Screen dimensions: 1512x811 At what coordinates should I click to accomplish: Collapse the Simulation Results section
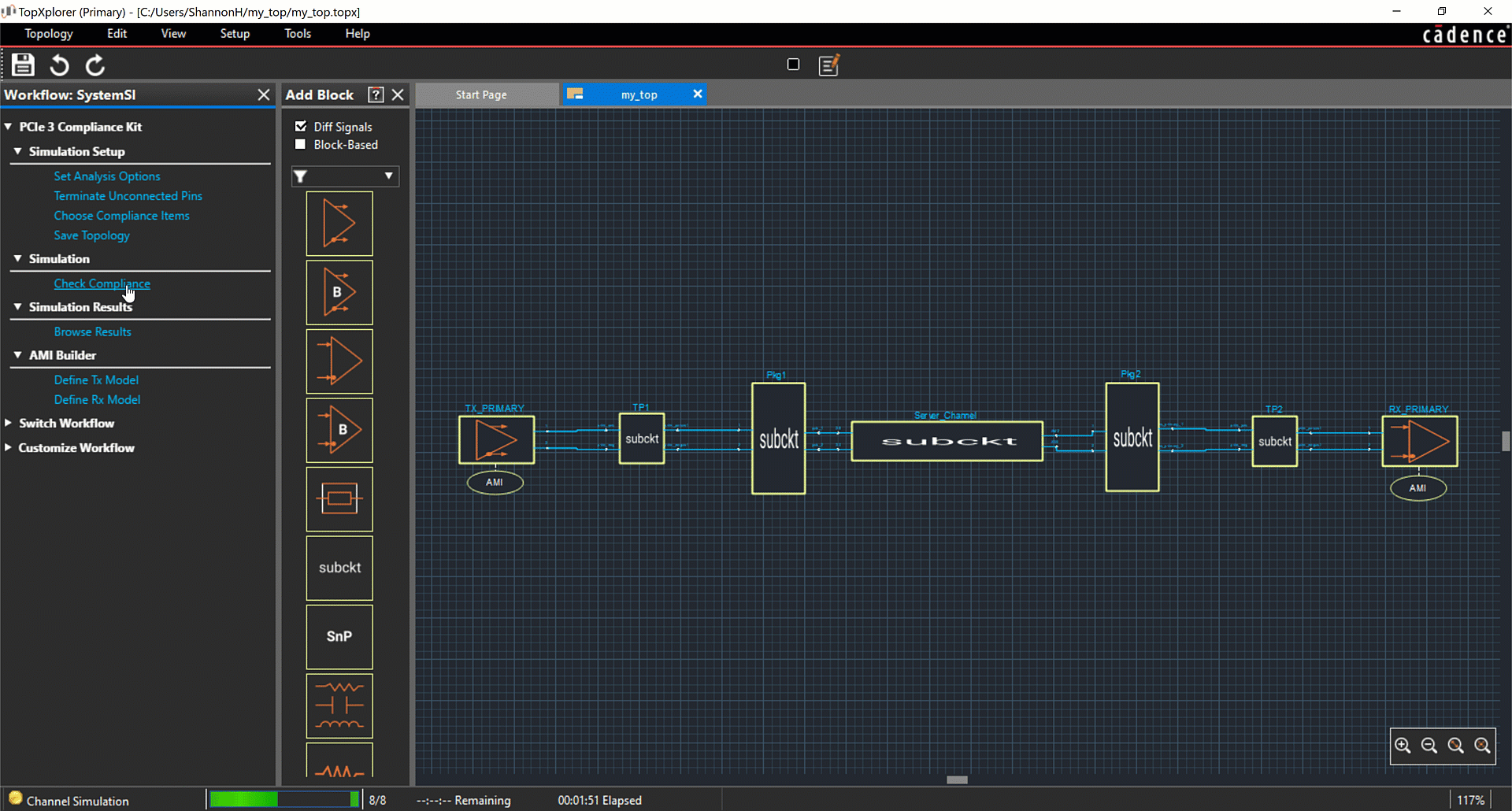click(x=17, y=306)
